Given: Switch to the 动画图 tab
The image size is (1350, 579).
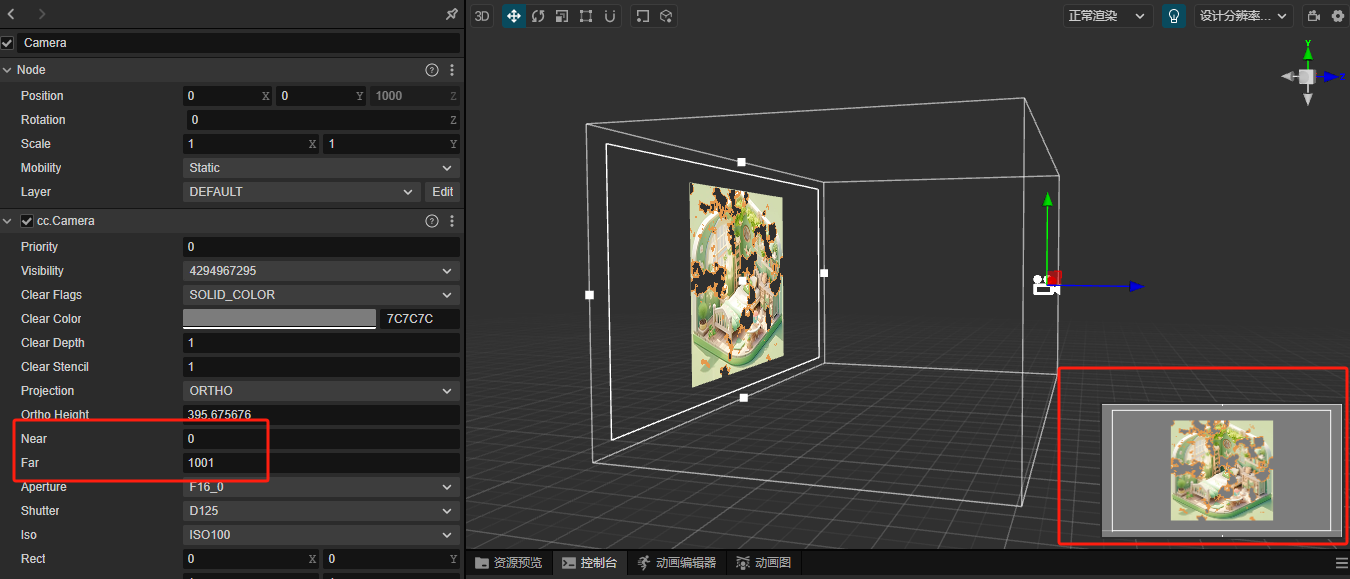Looking at the screenshot, I should click(764, 563).
